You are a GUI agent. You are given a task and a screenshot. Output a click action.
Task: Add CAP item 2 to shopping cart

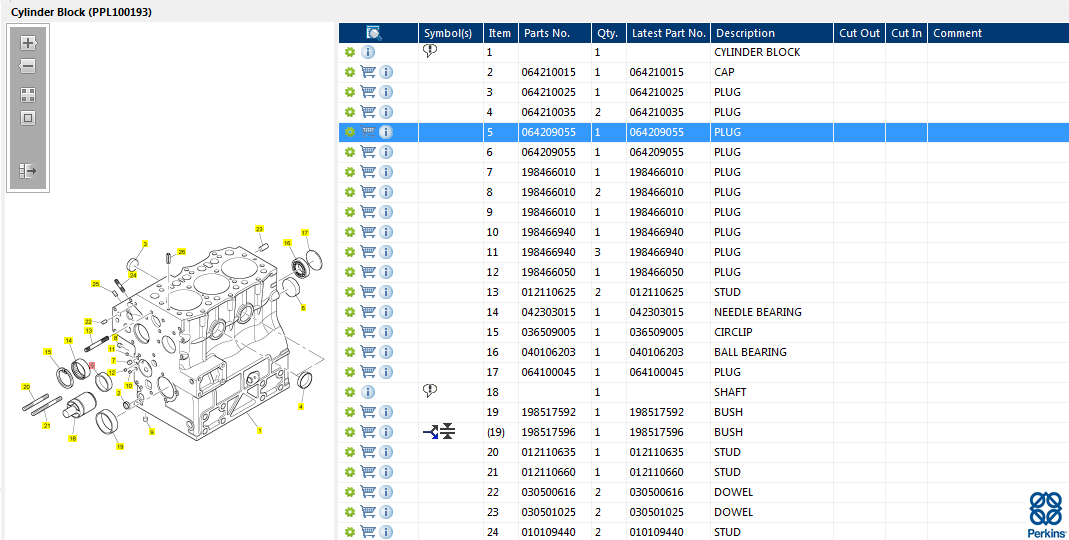[x=368, y=72]
